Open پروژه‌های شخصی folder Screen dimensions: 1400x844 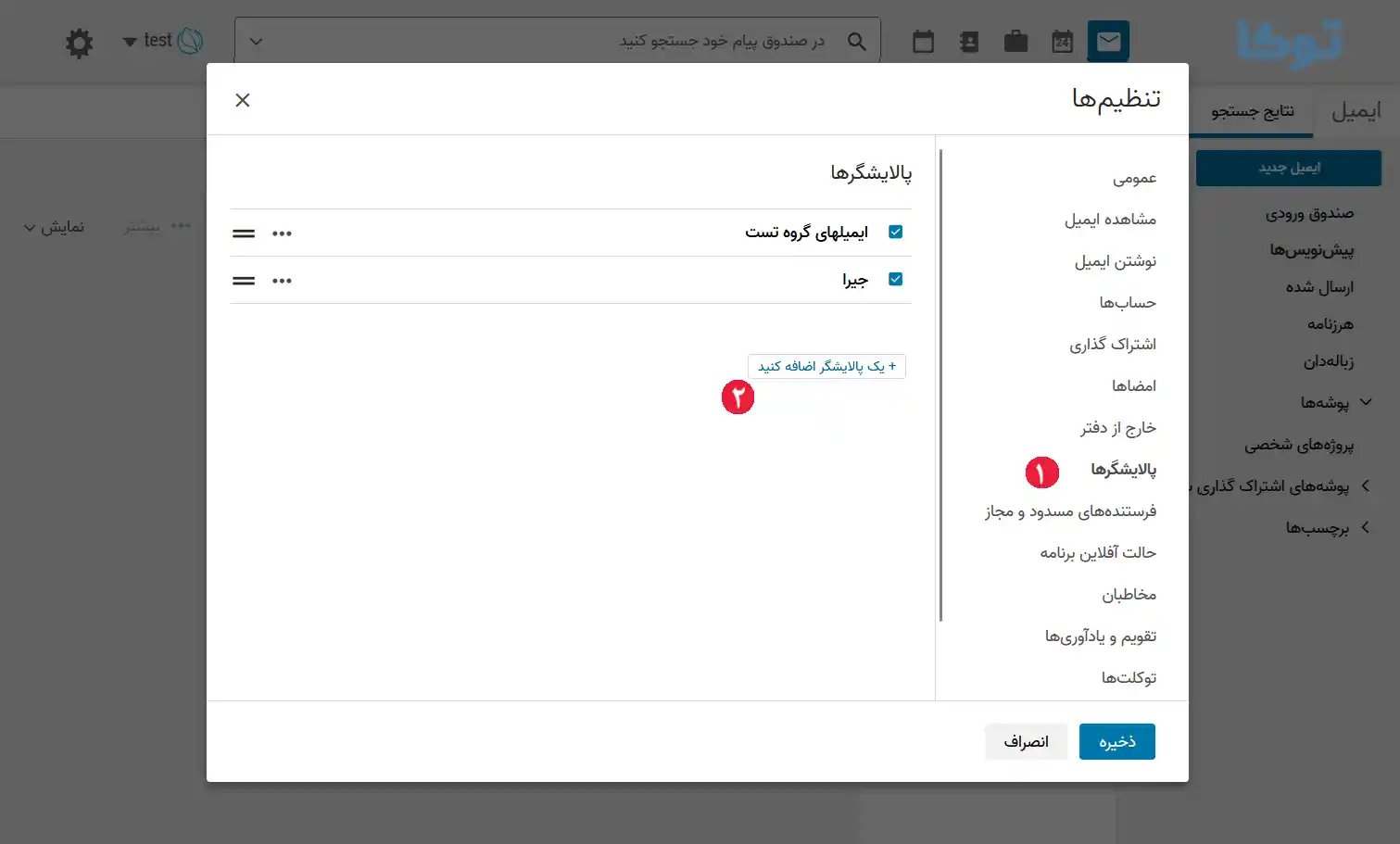pos(1299,445)
